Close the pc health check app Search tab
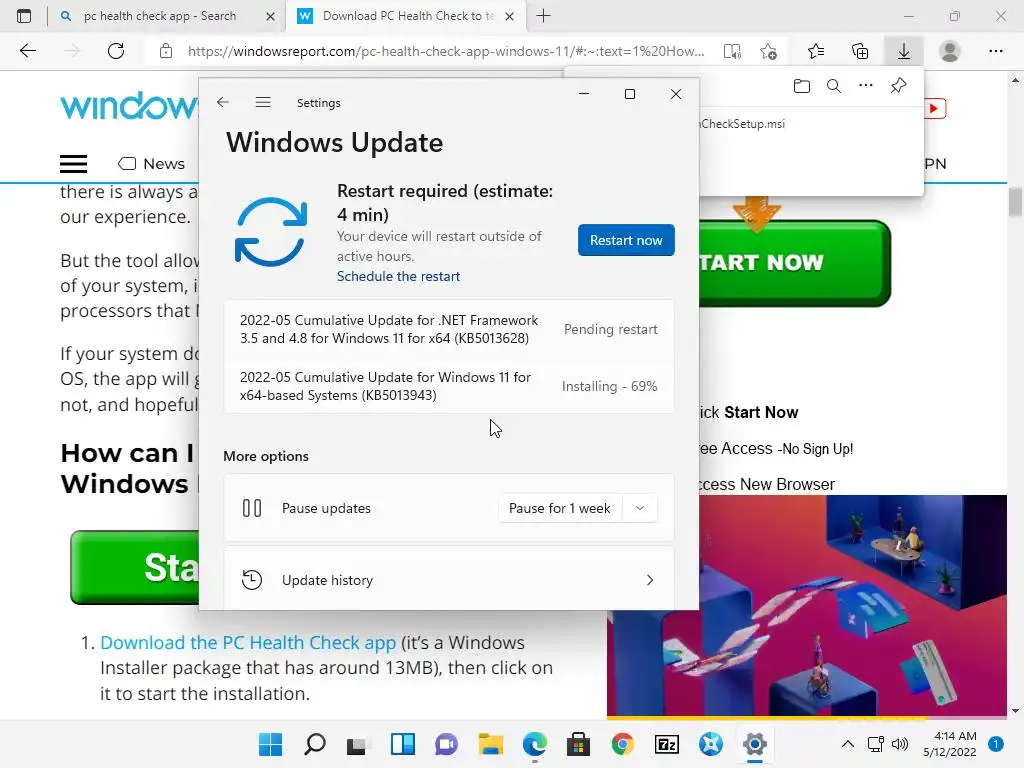1024x768 pixels. pyautogui.click(x=270, y=16)
